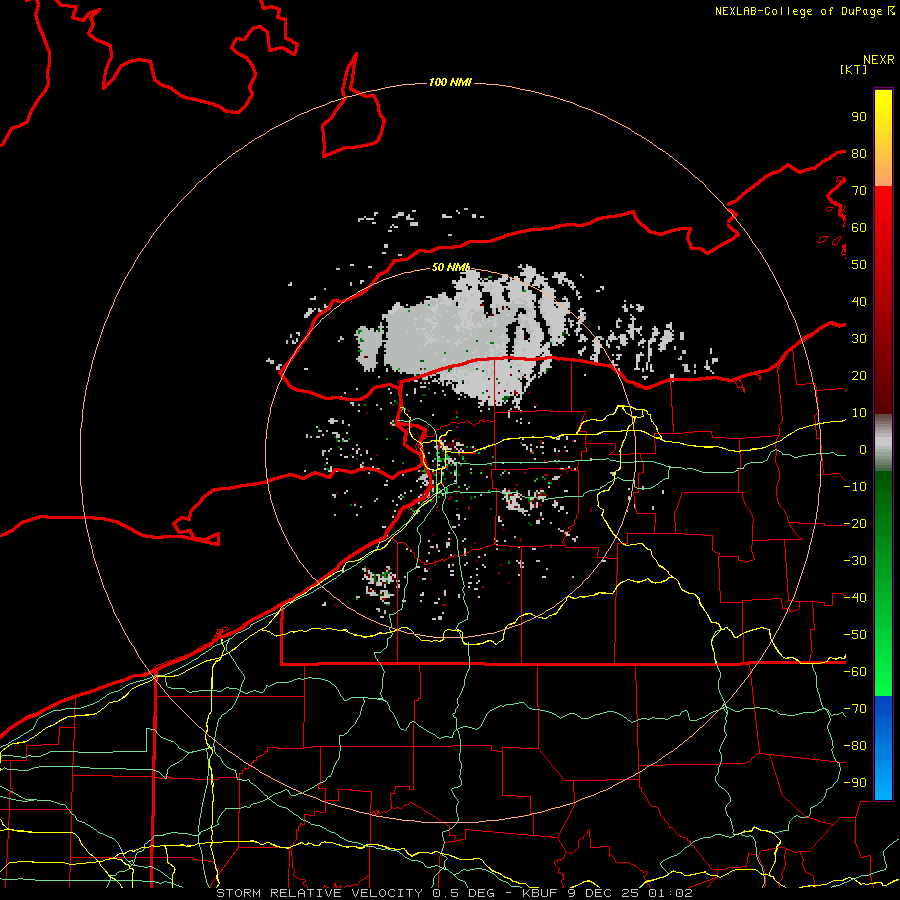Screen dimensions: 900x900
Task: Click the 50 value on velocity scale
Action: [x=859, y=265]
